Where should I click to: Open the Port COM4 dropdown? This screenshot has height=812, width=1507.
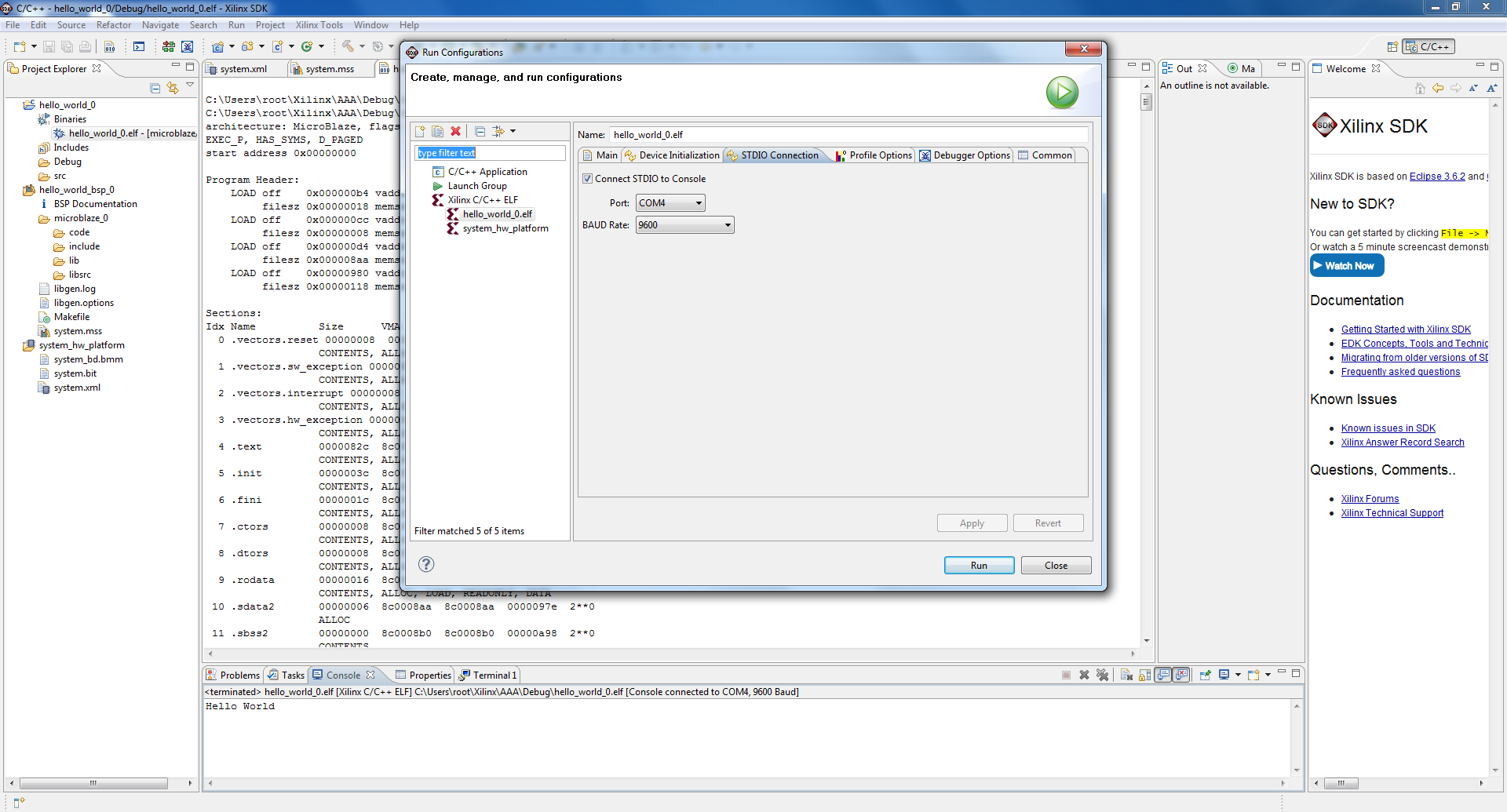click(670, 203)
